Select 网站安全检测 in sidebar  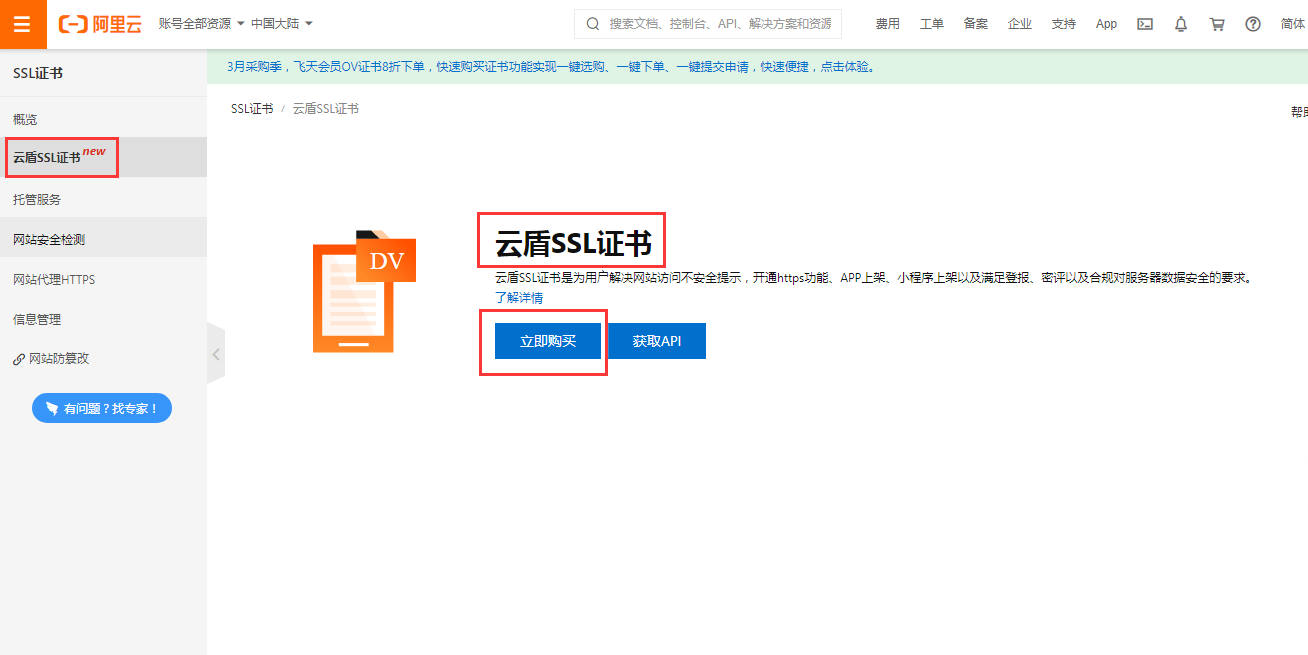pos(103,239)
